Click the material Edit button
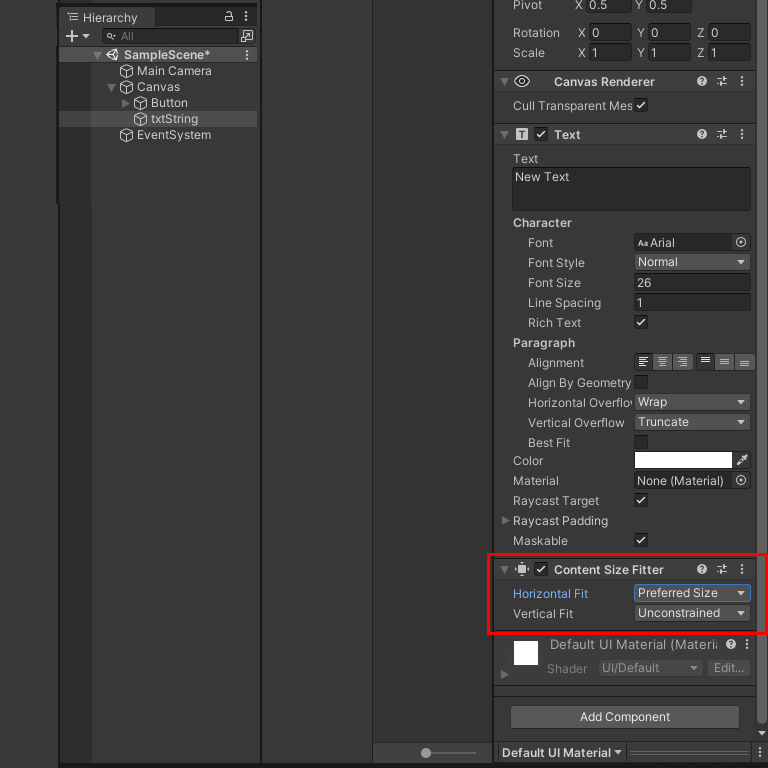The image size is (768, 768). click(x=728, y=668)
